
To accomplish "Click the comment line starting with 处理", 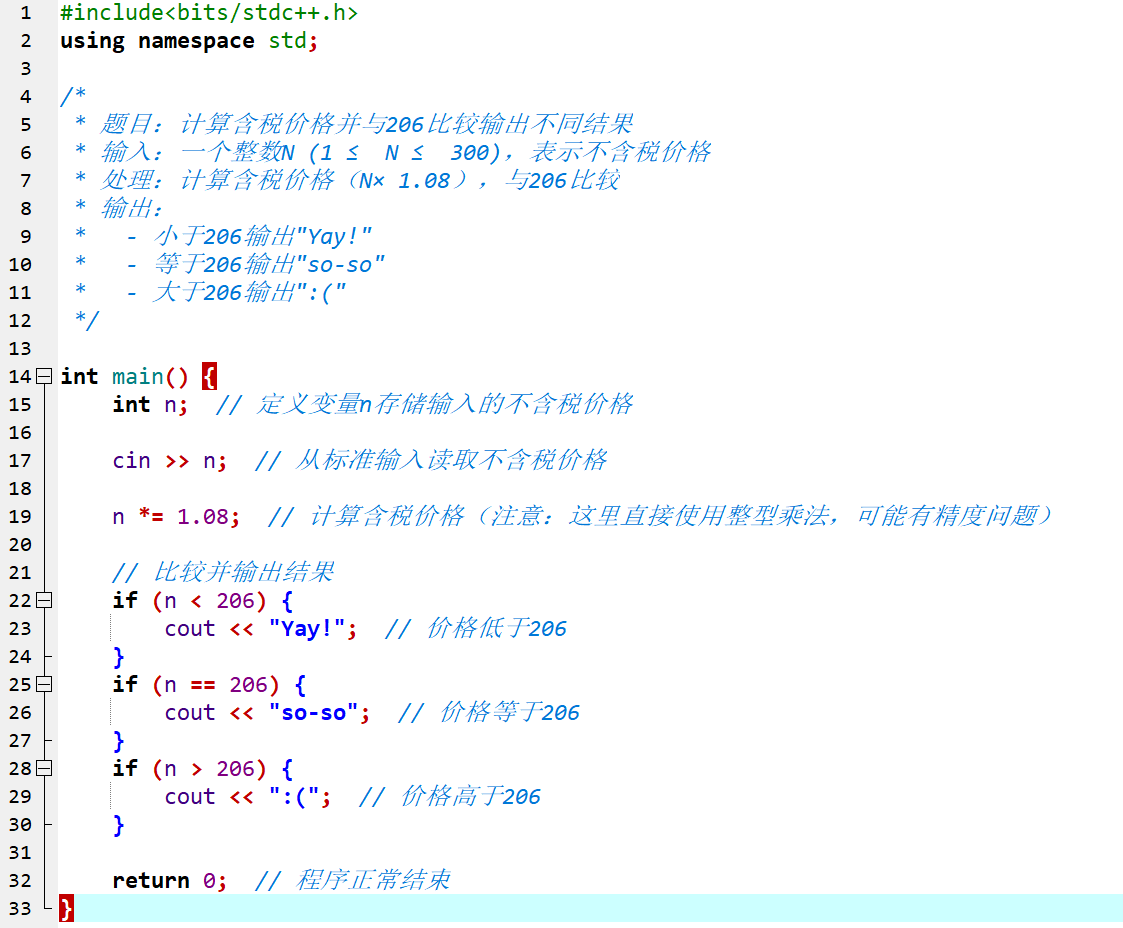I will coord(360,180).
